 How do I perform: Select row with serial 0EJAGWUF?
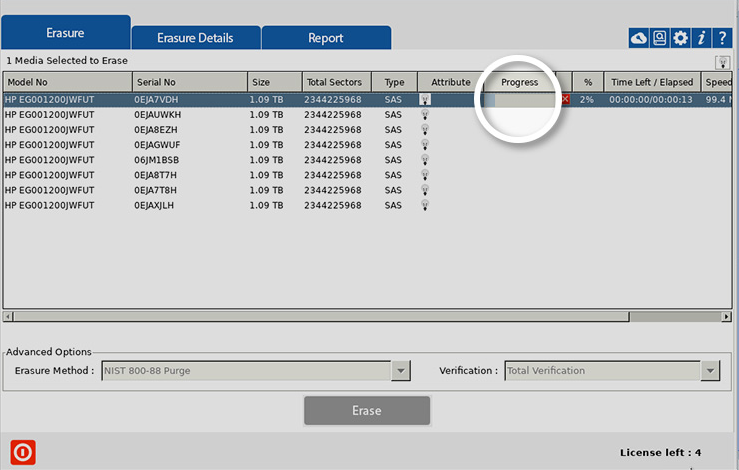pos(368,145)
